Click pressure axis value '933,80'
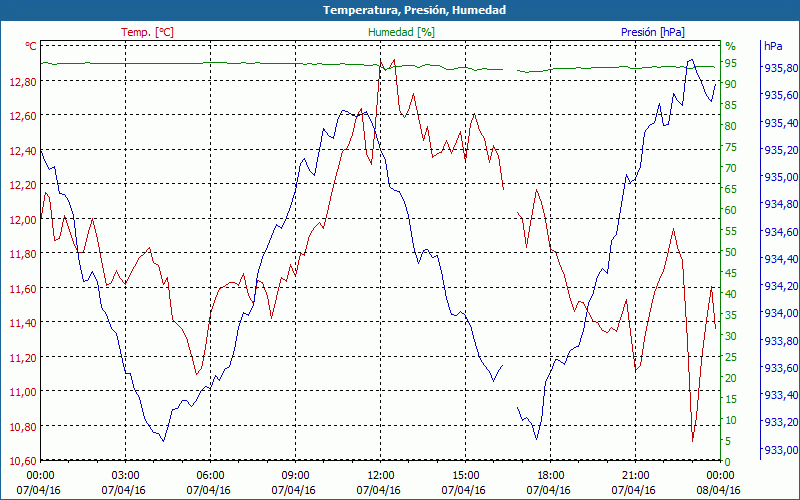800x500 pixels. (x=781, y=340)
